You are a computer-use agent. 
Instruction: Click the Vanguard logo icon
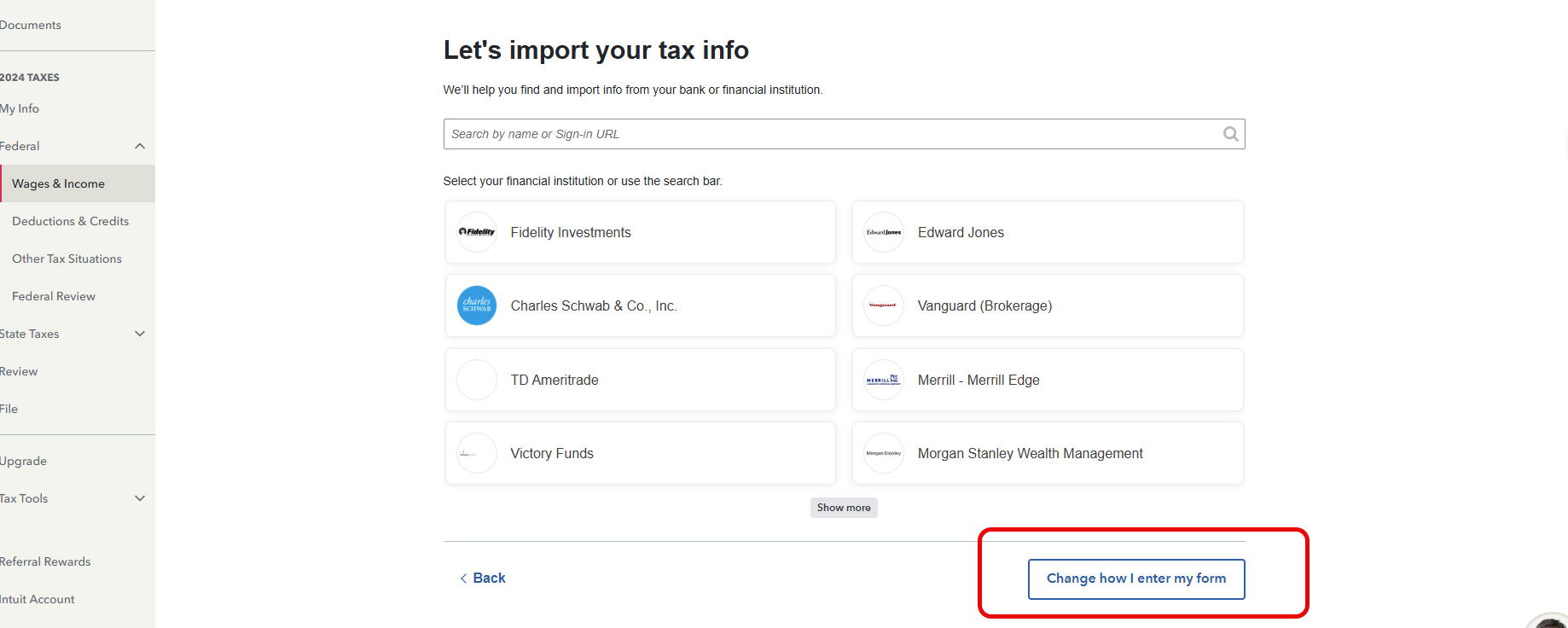(884, 305)
